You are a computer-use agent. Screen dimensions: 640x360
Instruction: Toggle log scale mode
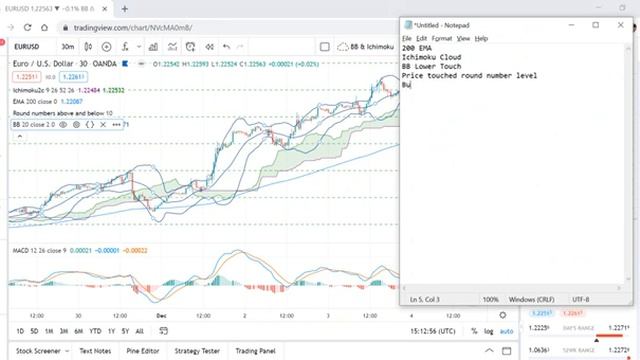pos(489,331)
